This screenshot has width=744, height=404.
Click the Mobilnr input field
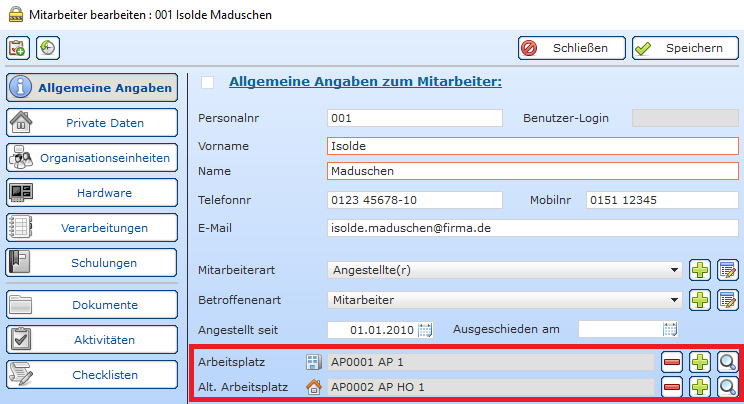click(662, 200)
